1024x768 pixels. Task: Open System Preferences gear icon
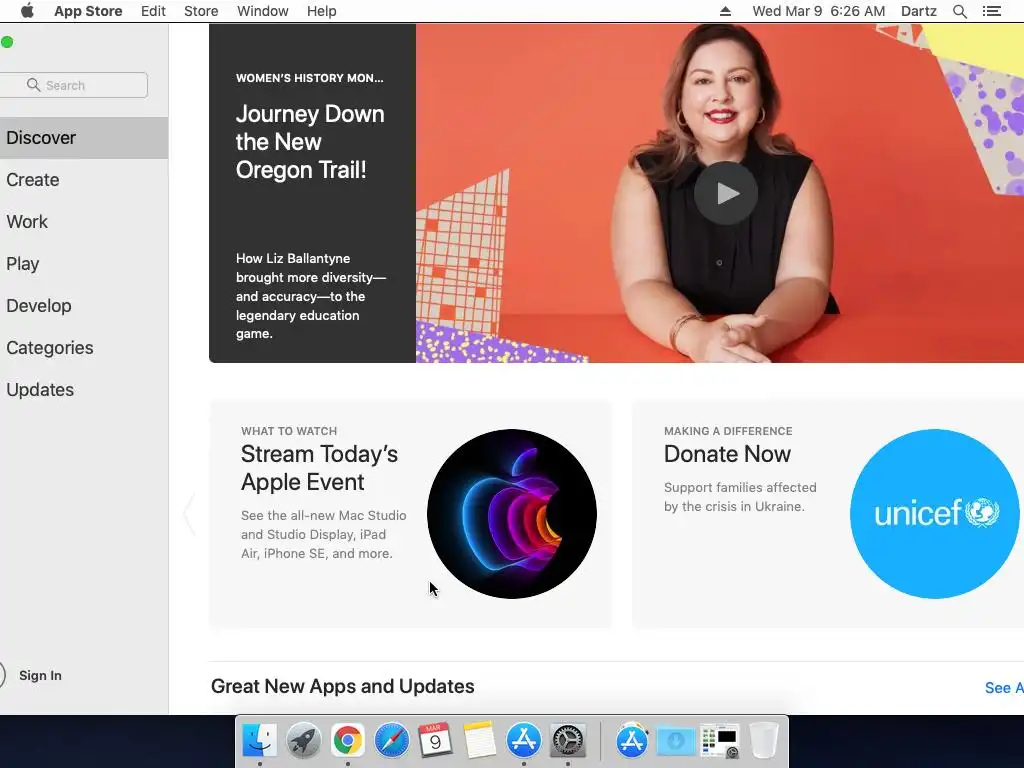click(x=568, y=741)
